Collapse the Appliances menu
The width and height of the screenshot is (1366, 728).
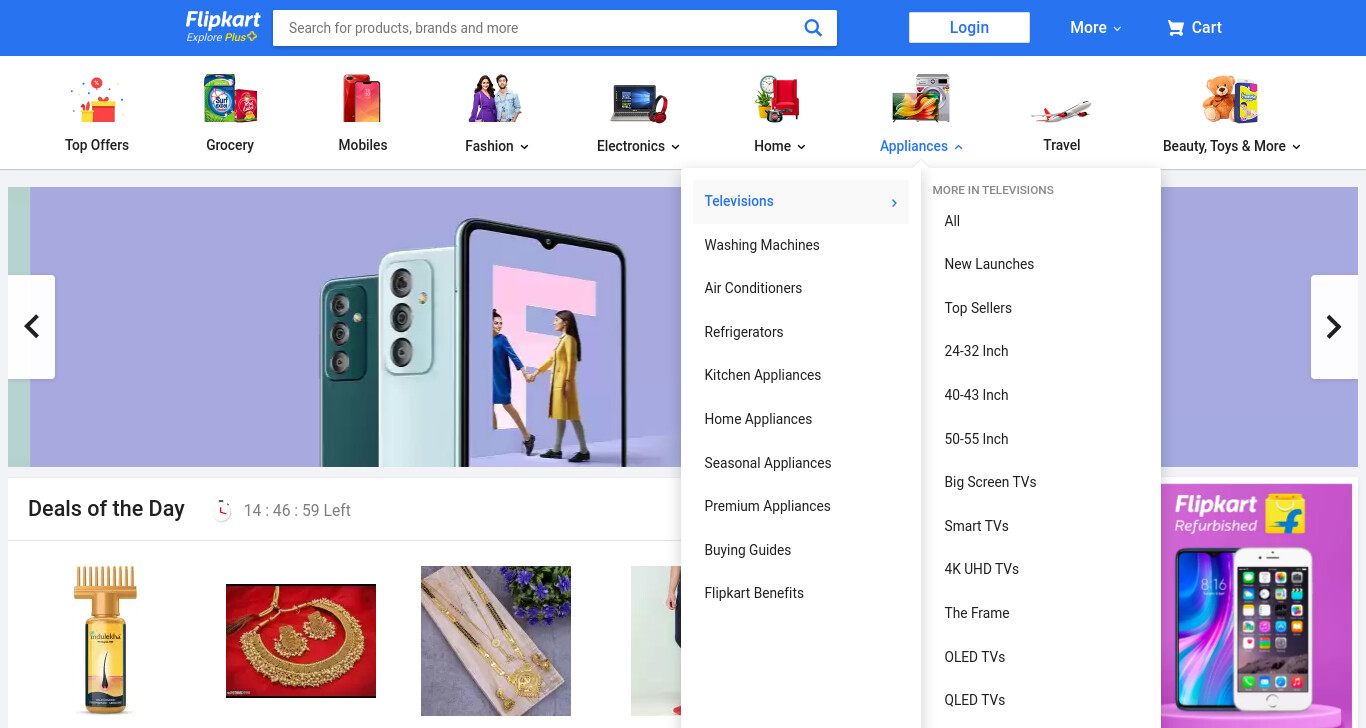click(921, 146)
